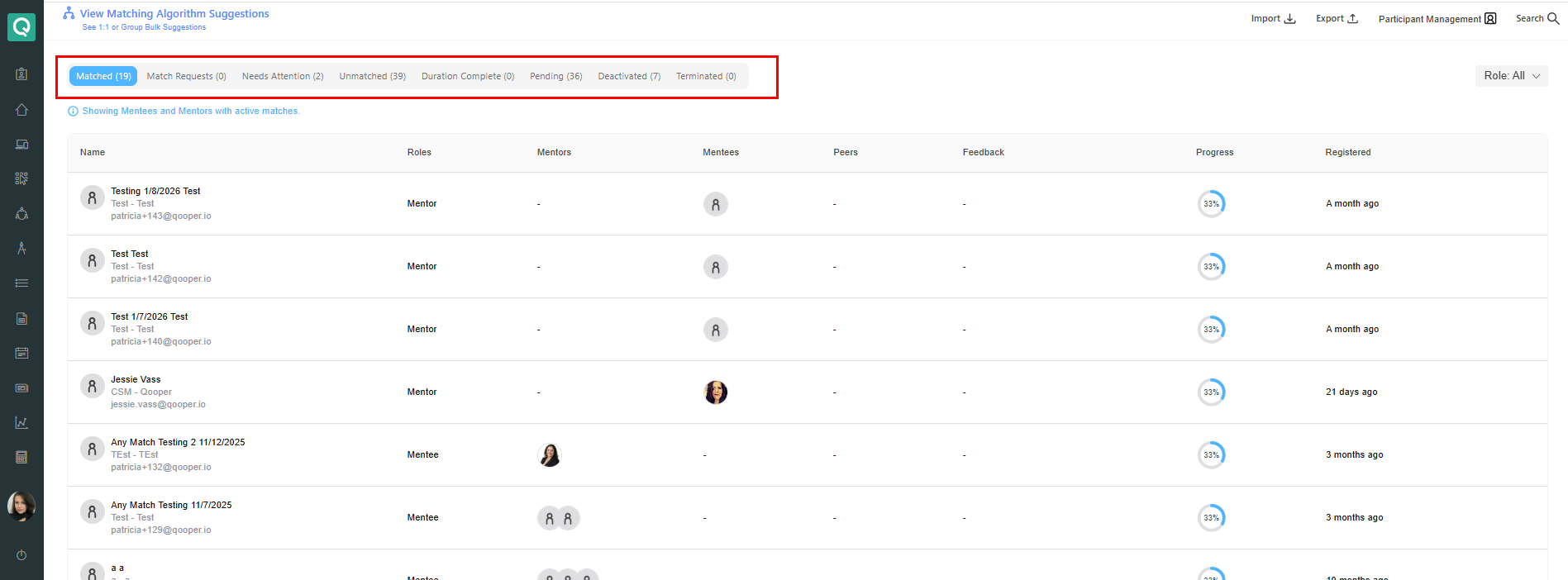The height and width of the screenshot is (580, 1568).
Task: Click View Matching Algorithm Suggestions link
Action: coord(174,14)
